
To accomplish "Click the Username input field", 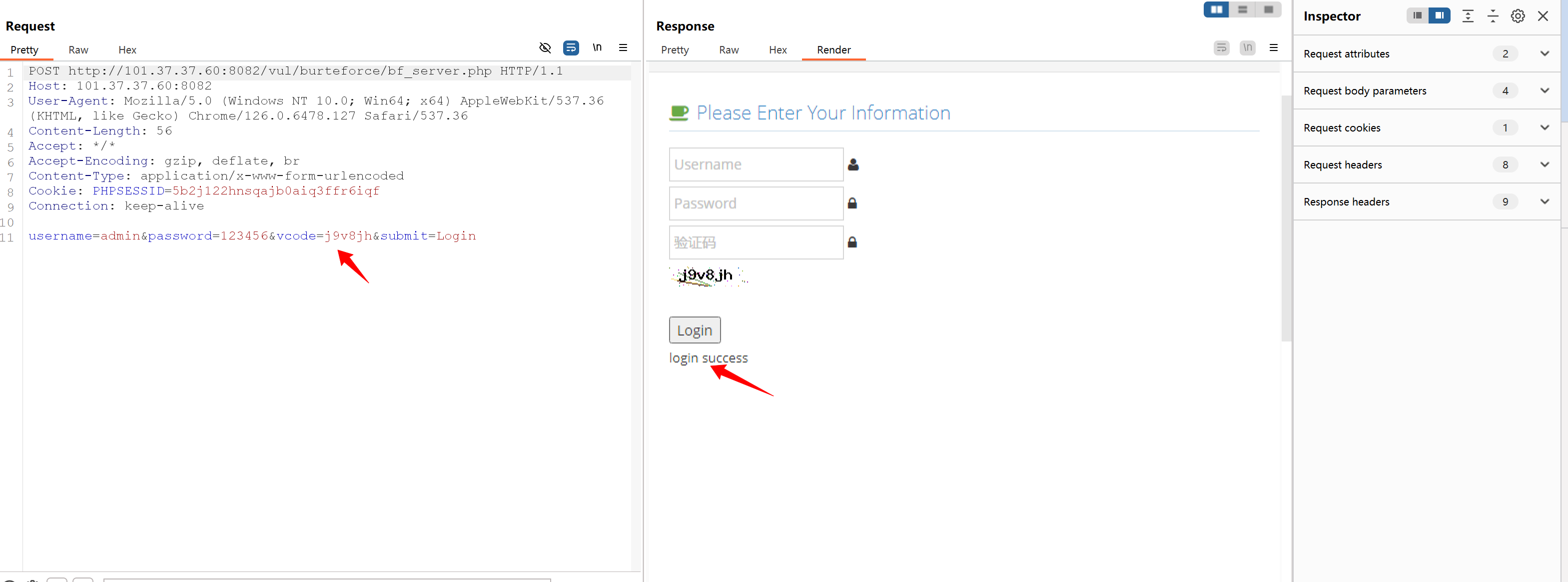I will point(756,164).
